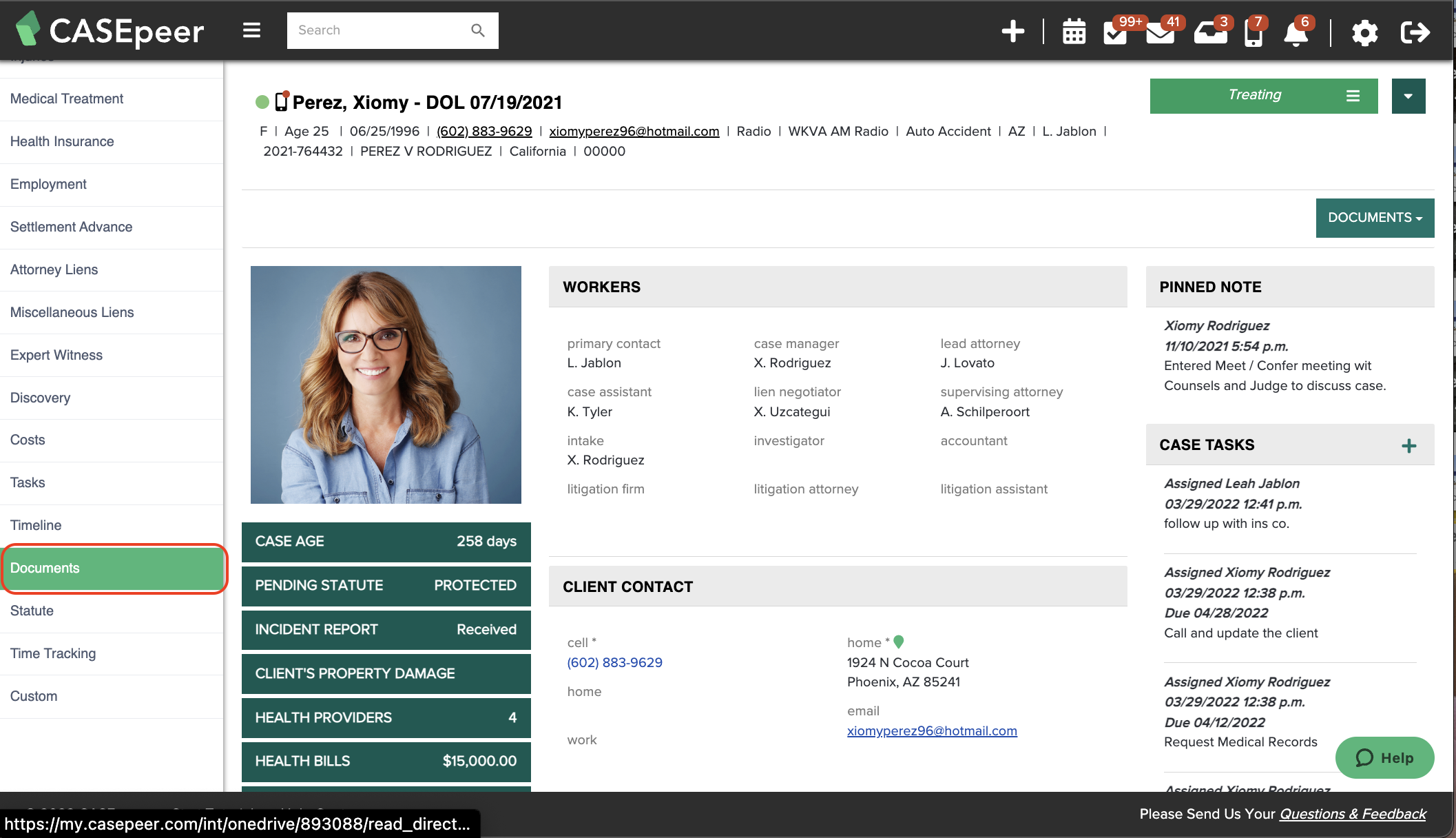Open hamburger menu on Treating status

[x=1353, y=96]
